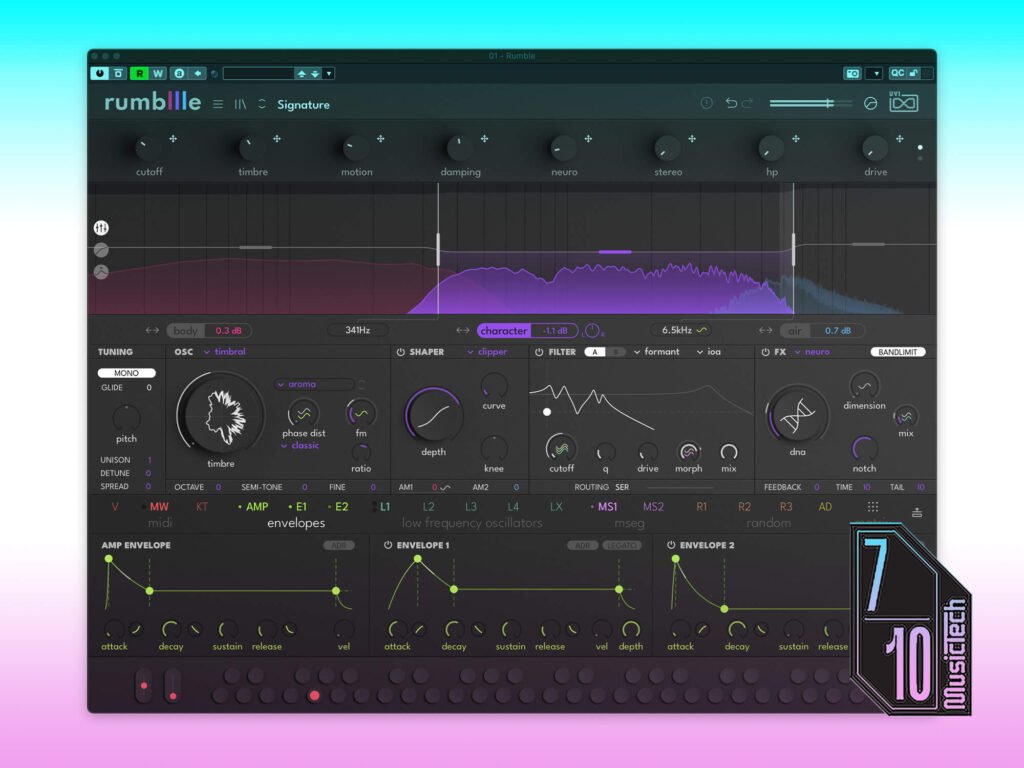Toggle the BANDLIMIT button in FX
Viewport: 1024px width, 768px height.
coord(897,352)
